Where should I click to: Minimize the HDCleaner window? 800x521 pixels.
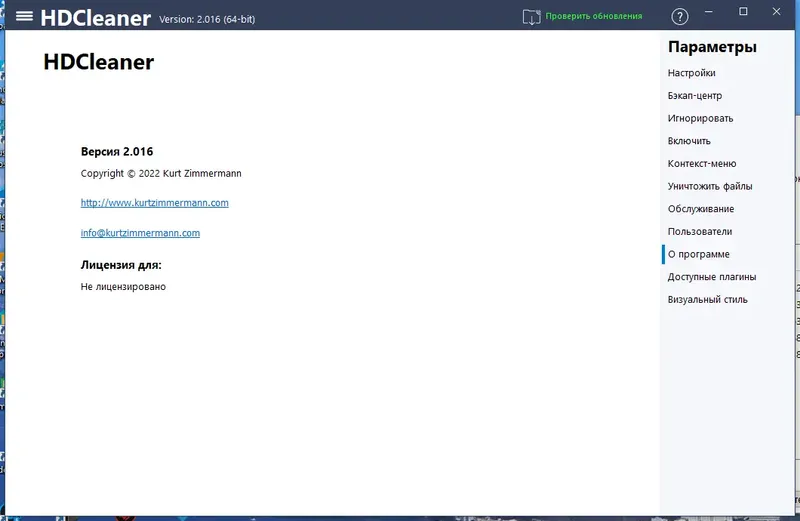709,11
